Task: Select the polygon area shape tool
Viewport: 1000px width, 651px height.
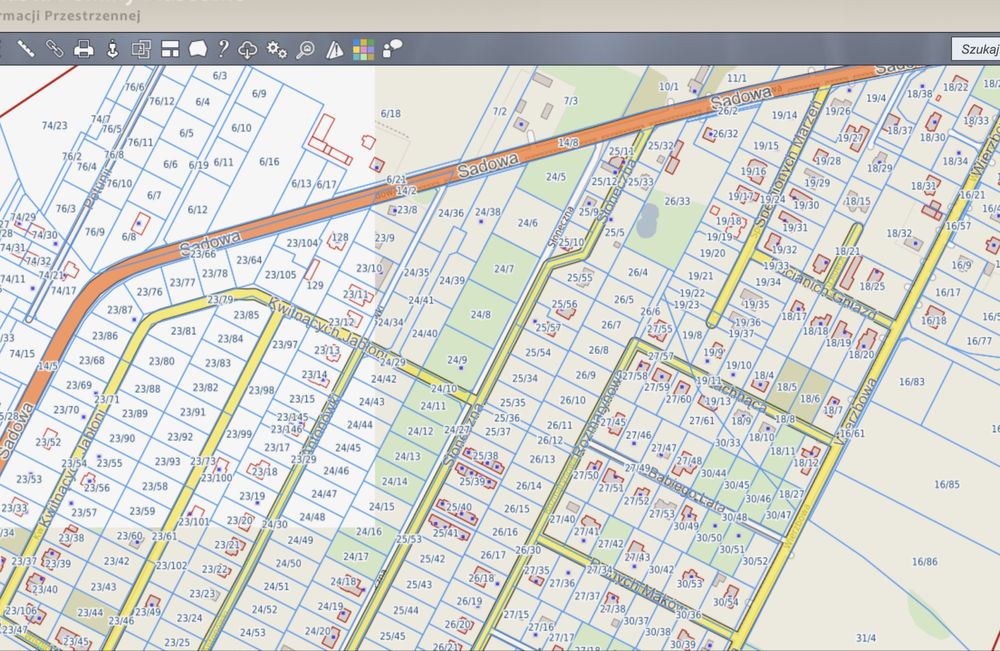Action: pyautogui.click(x=198, y=49)
